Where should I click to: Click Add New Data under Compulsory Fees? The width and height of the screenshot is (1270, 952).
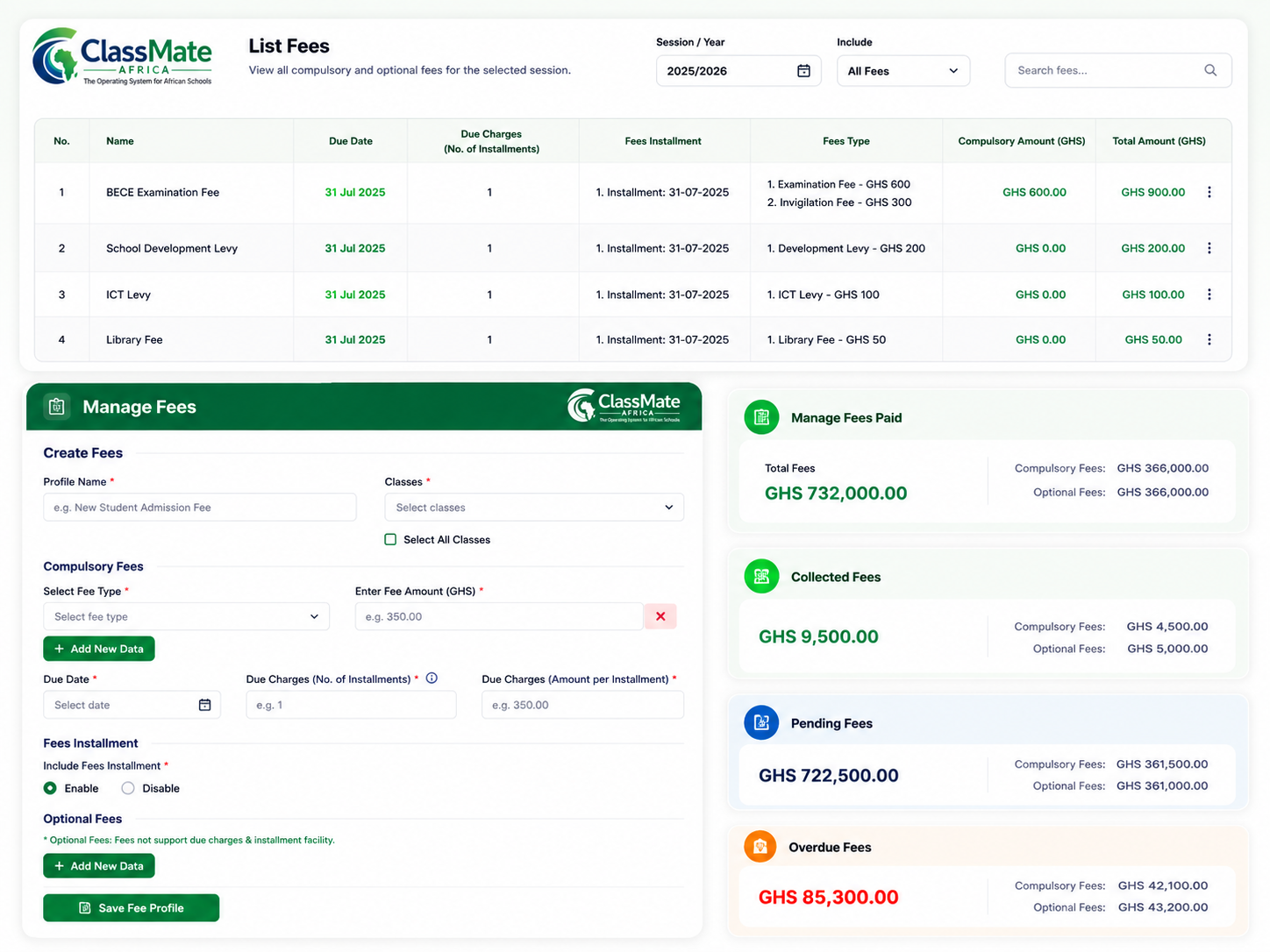point(99,649)
